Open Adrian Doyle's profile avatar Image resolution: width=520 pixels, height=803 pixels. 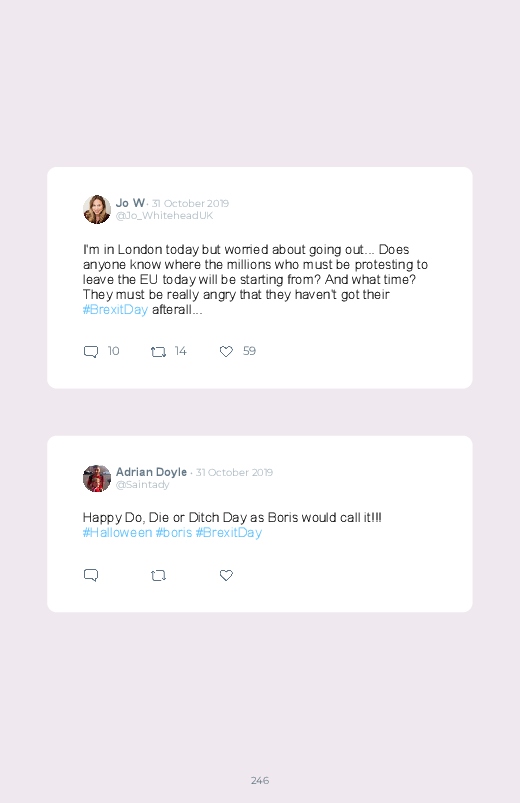(97, 478)
